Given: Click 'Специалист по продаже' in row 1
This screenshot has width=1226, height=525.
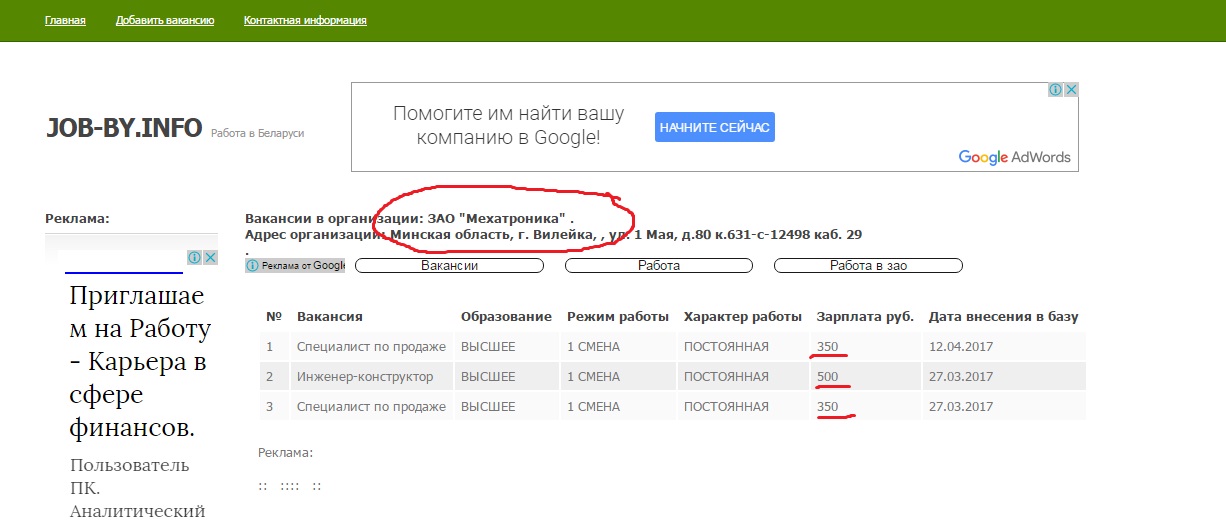Looking at the screenshot, I should click(x=371, y=347).
